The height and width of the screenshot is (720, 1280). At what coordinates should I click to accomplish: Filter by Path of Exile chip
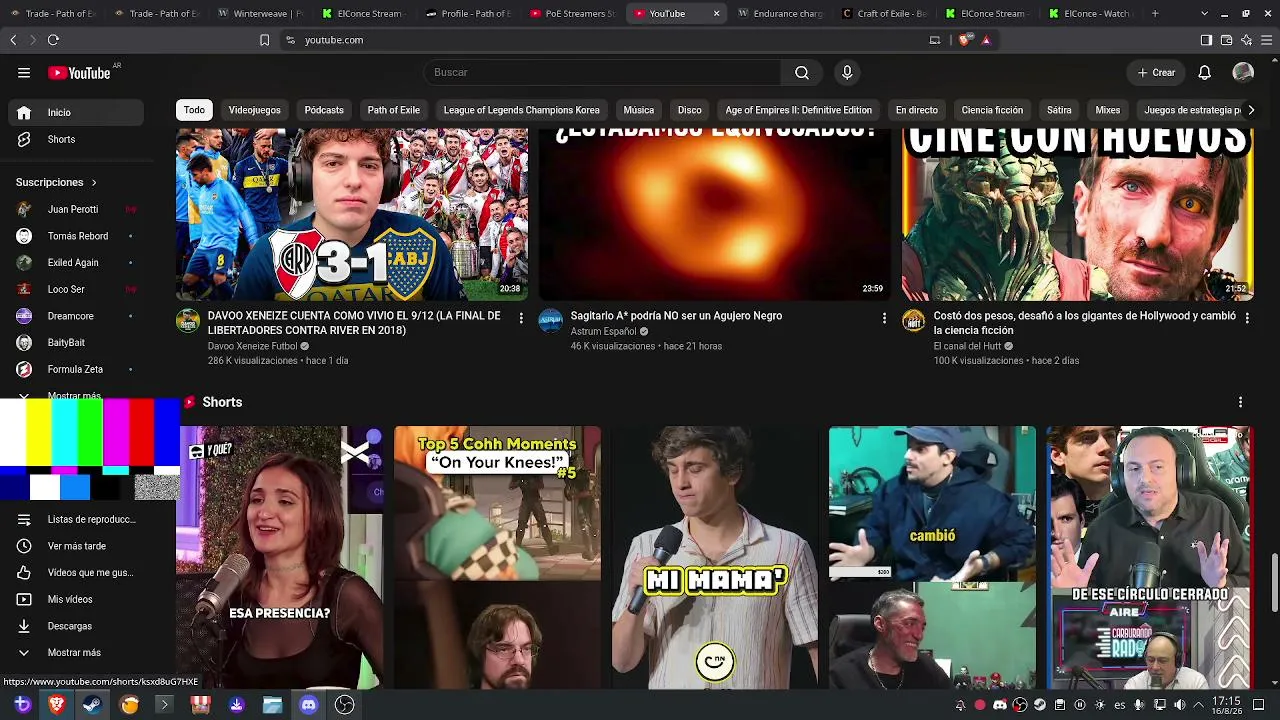coord(393,110)
